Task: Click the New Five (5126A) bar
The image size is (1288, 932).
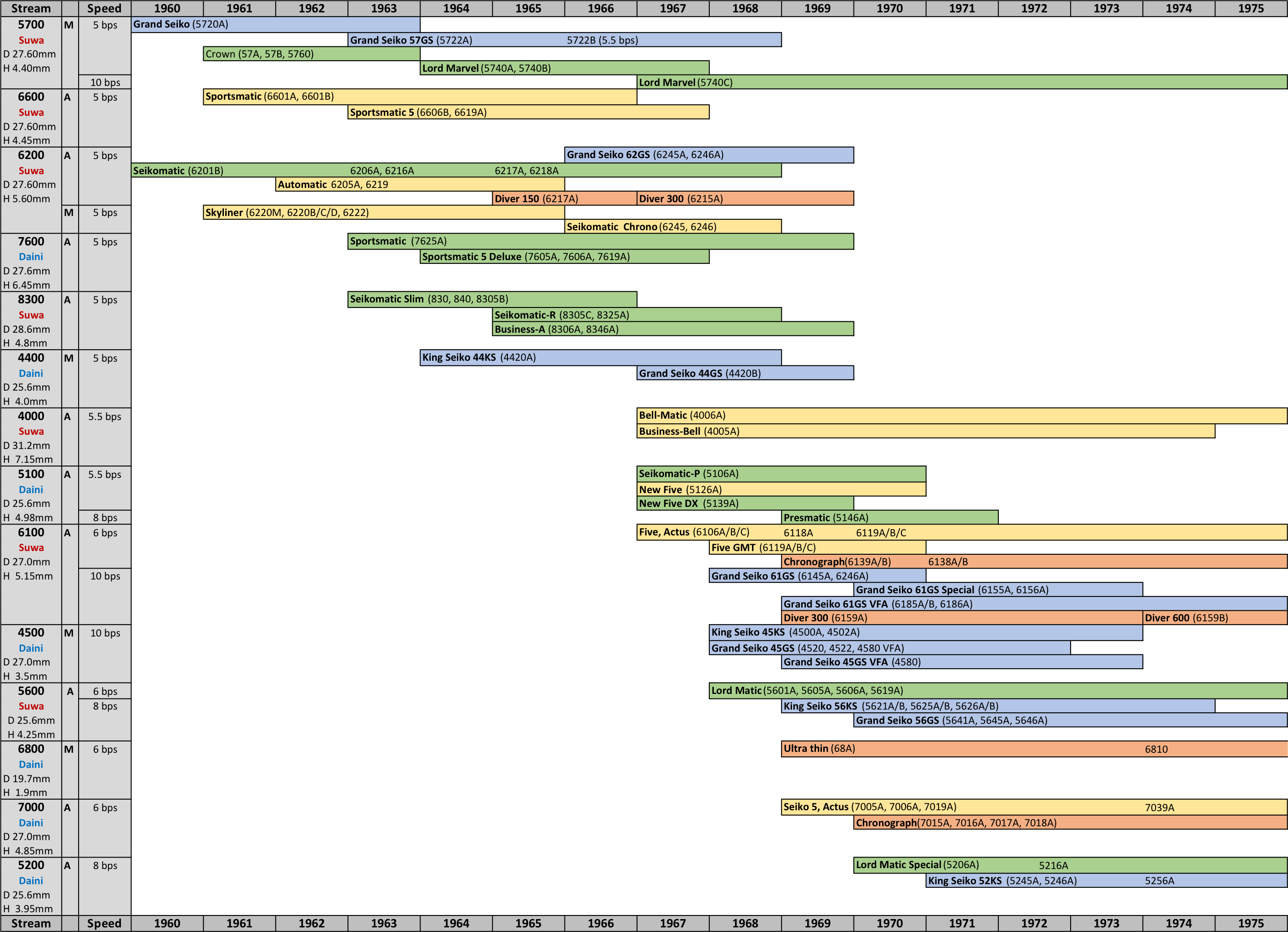Action: pos(781,489)
